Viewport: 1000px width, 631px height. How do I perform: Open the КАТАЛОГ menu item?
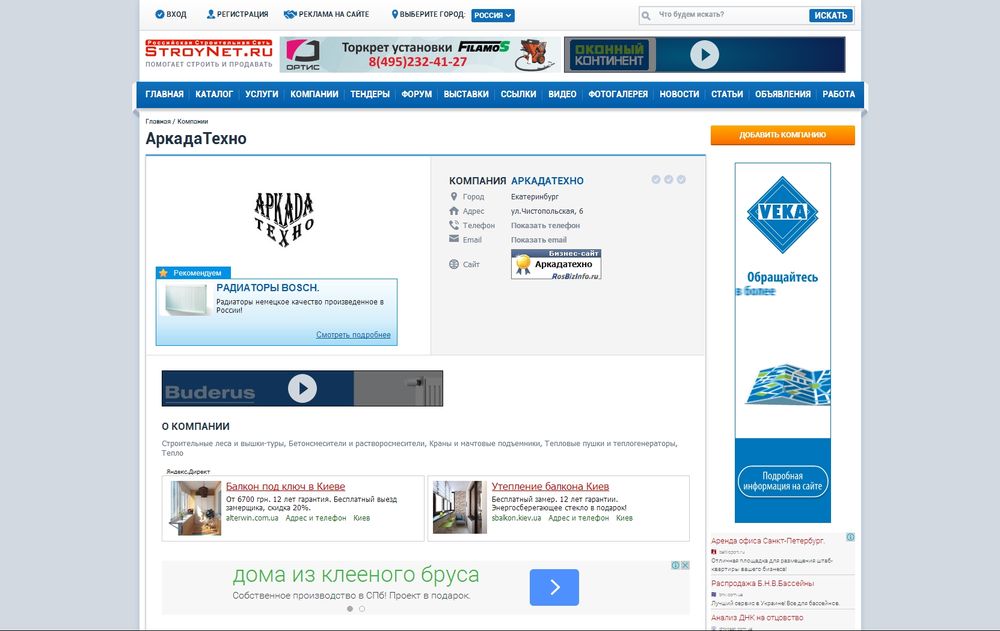pyautogui.click(x=214, y=94)
